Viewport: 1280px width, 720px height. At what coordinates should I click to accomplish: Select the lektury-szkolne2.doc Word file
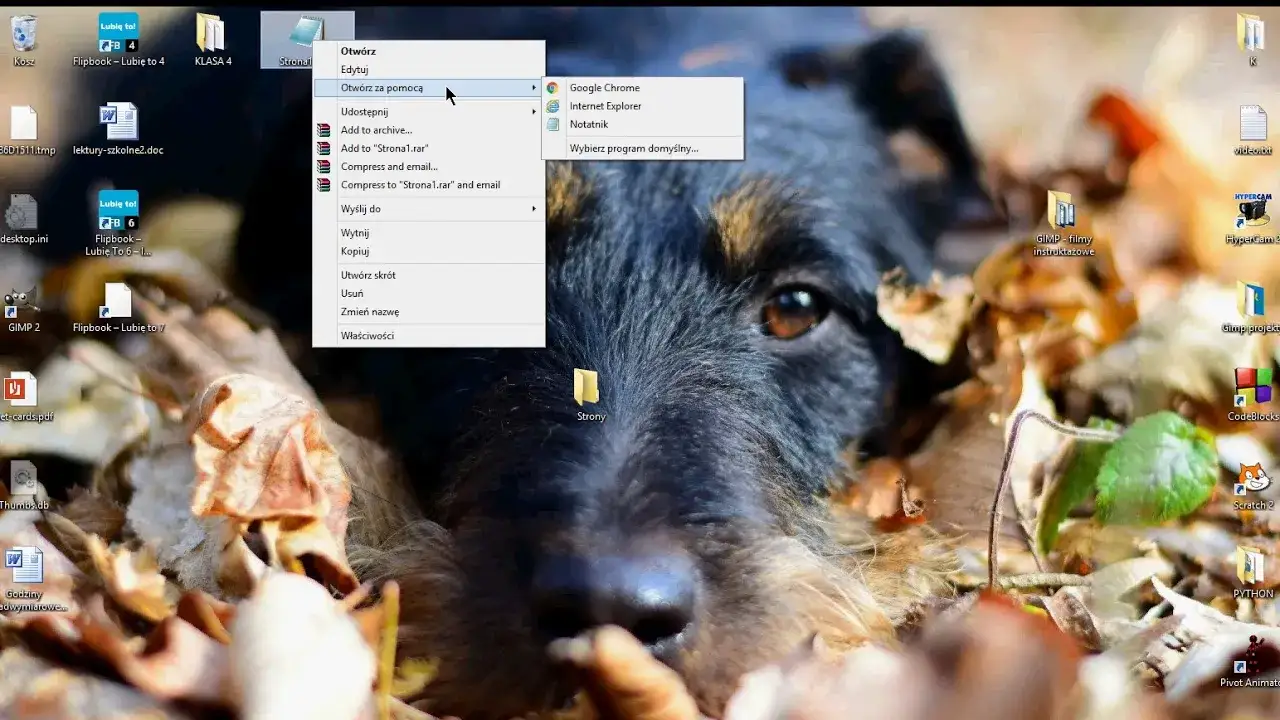[118, 123]
